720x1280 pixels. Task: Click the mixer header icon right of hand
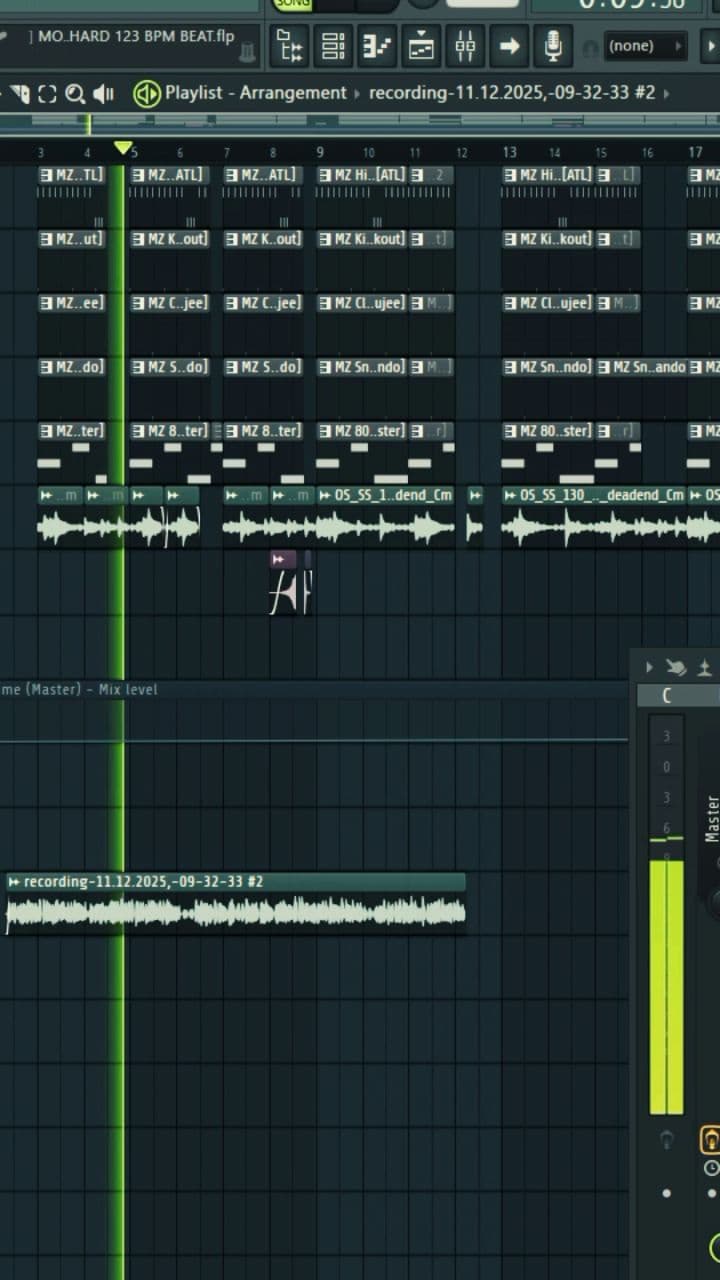point(705,668)
